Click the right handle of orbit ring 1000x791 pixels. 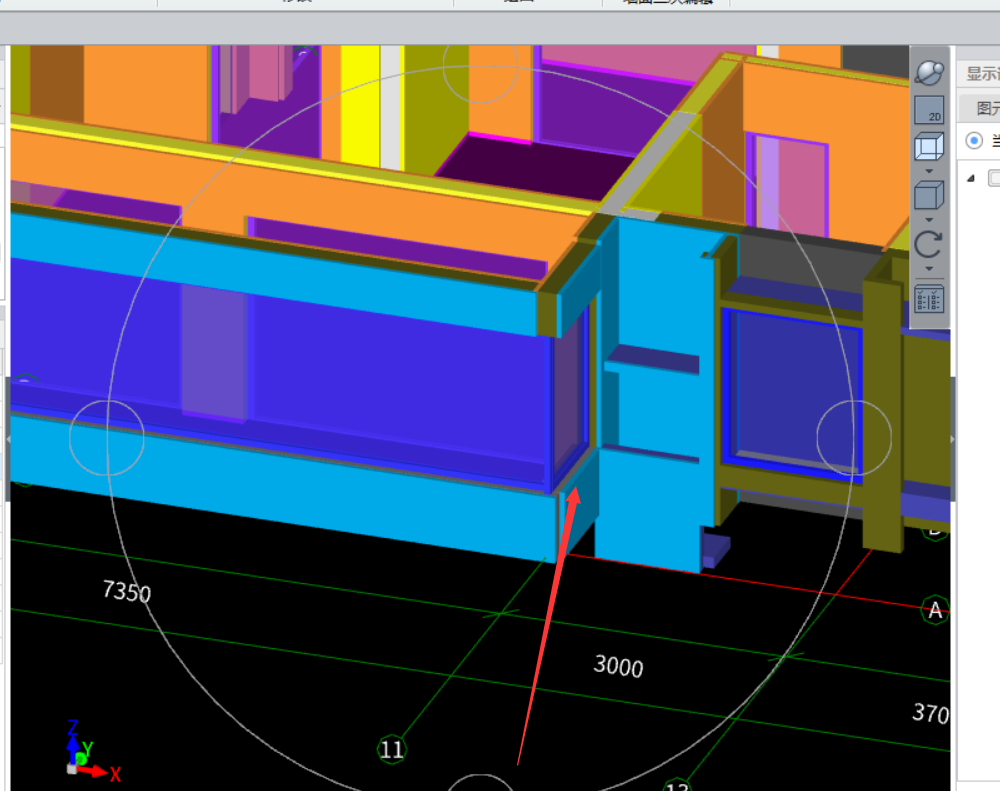[854, 438]
